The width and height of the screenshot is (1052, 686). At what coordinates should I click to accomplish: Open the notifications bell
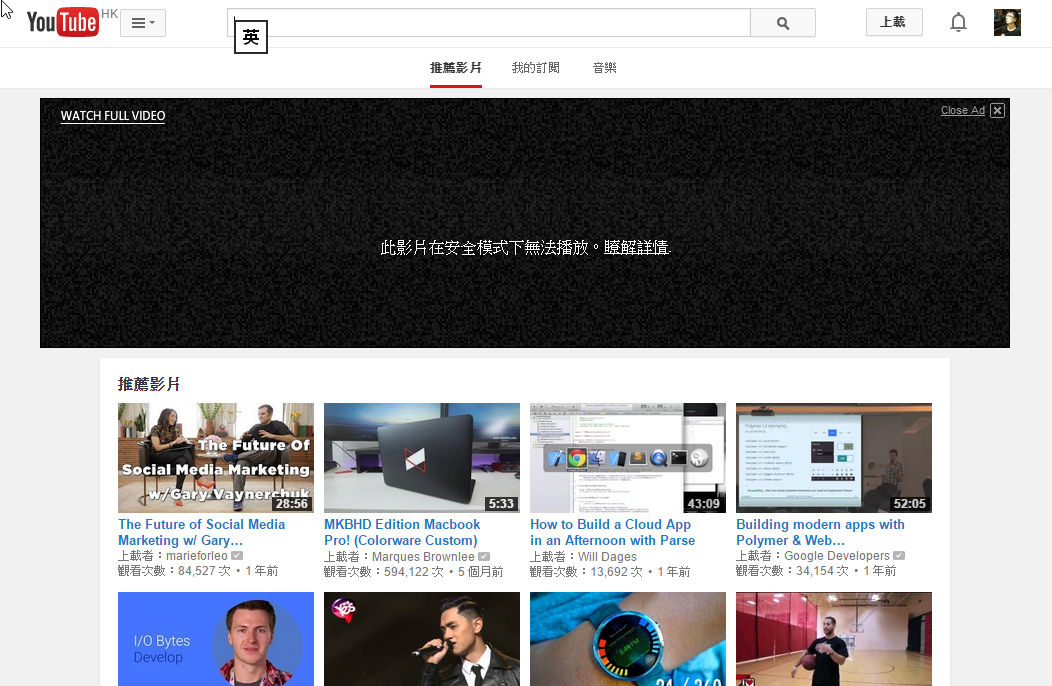tap(958, 23)
